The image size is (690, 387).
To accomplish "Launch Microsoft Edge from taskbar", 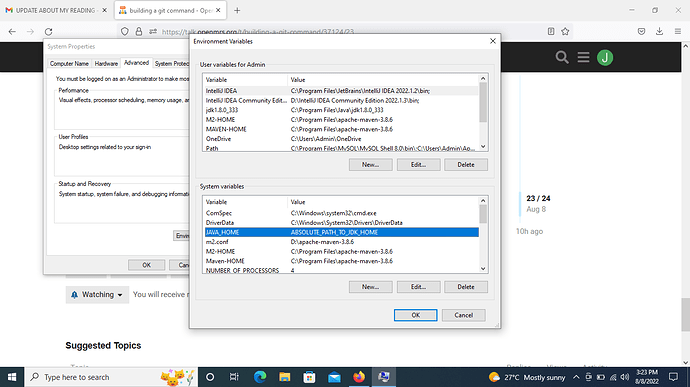I will click(260, 377).
